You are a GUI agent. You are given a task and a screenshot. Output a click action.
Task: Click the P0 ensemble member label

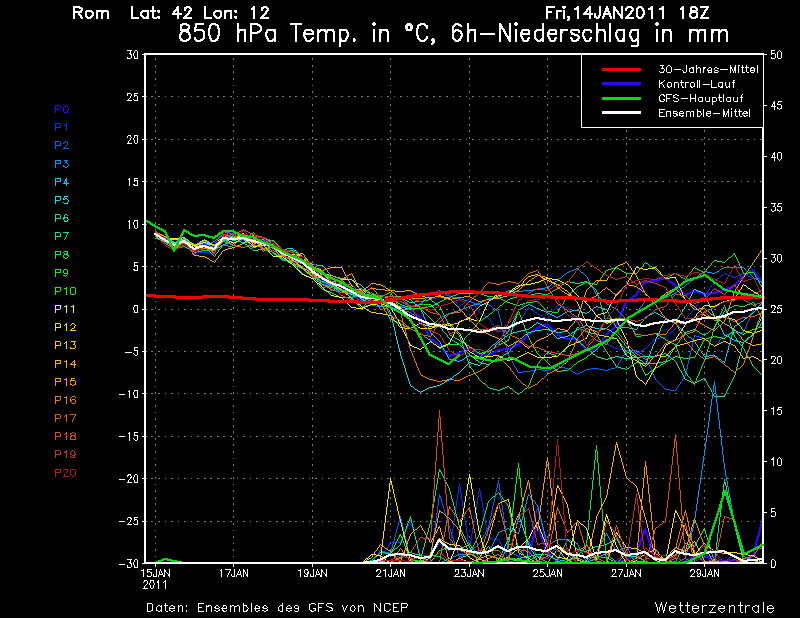pyautogui.click(x=61, y=109)
